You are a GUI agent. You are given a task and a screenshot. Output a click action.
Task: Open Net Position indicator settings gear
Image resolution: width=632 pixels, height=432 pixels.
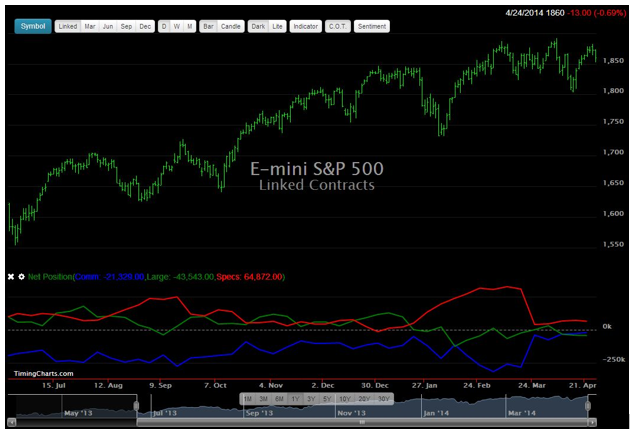point(21,276)
